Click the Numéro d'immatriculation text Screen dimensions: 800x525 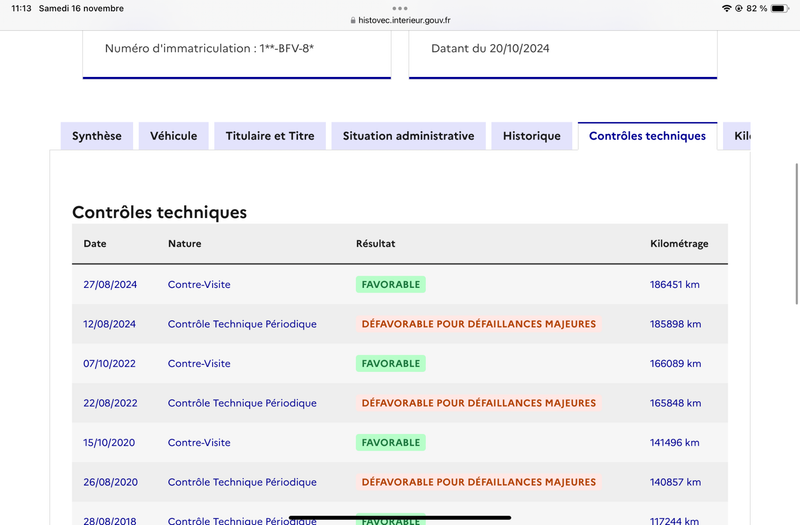pyautogui.click(x=209, y=48)
